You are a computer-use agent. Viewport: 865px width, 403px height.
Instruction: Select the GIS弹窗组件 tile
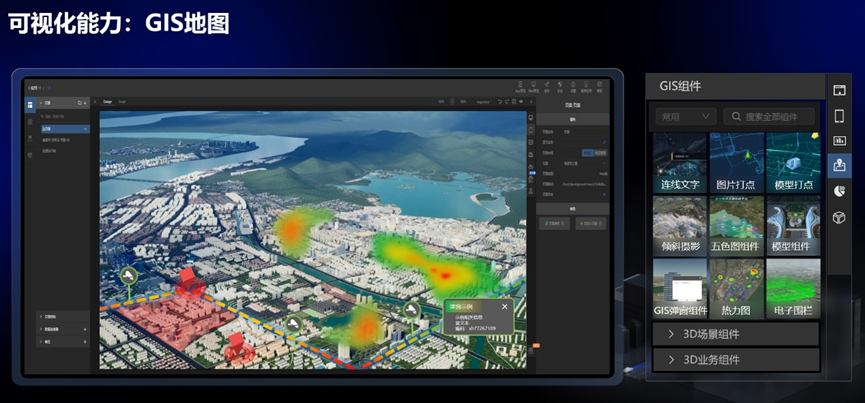pyautogui.click(x=680, y=288)
